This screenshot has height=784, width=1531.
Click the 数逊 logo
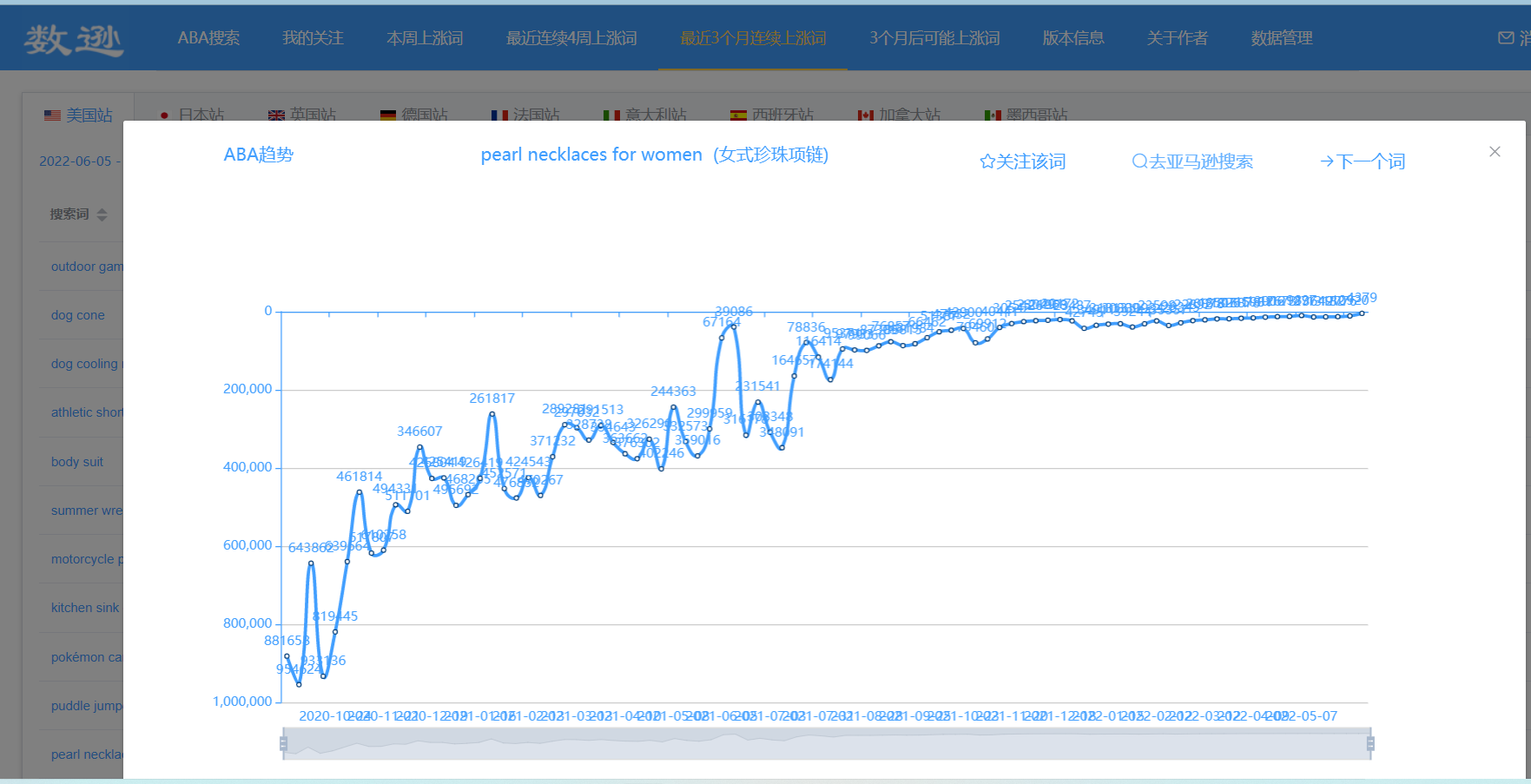point(74,39)
